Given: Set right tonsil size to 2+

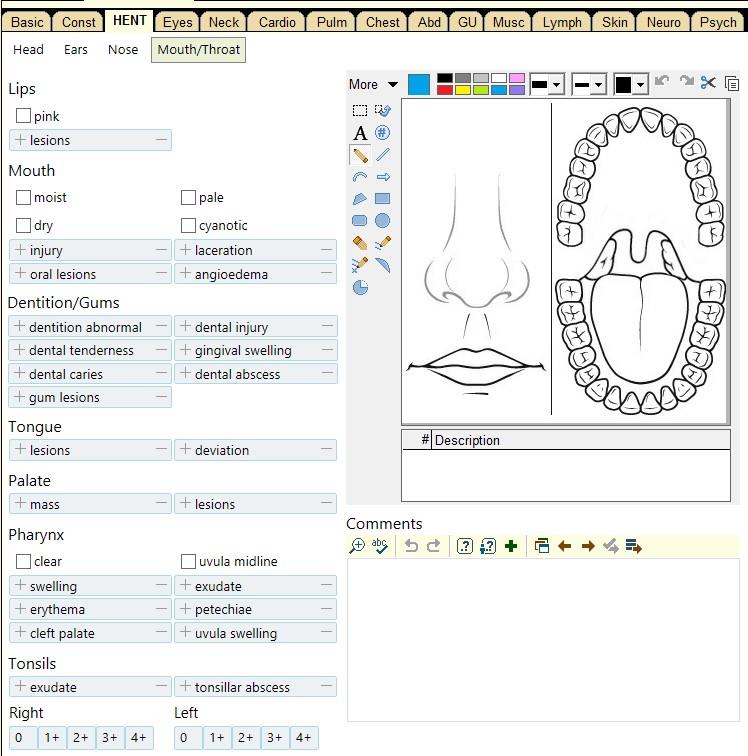Looking at the screenshot, I should coord(80,738).
